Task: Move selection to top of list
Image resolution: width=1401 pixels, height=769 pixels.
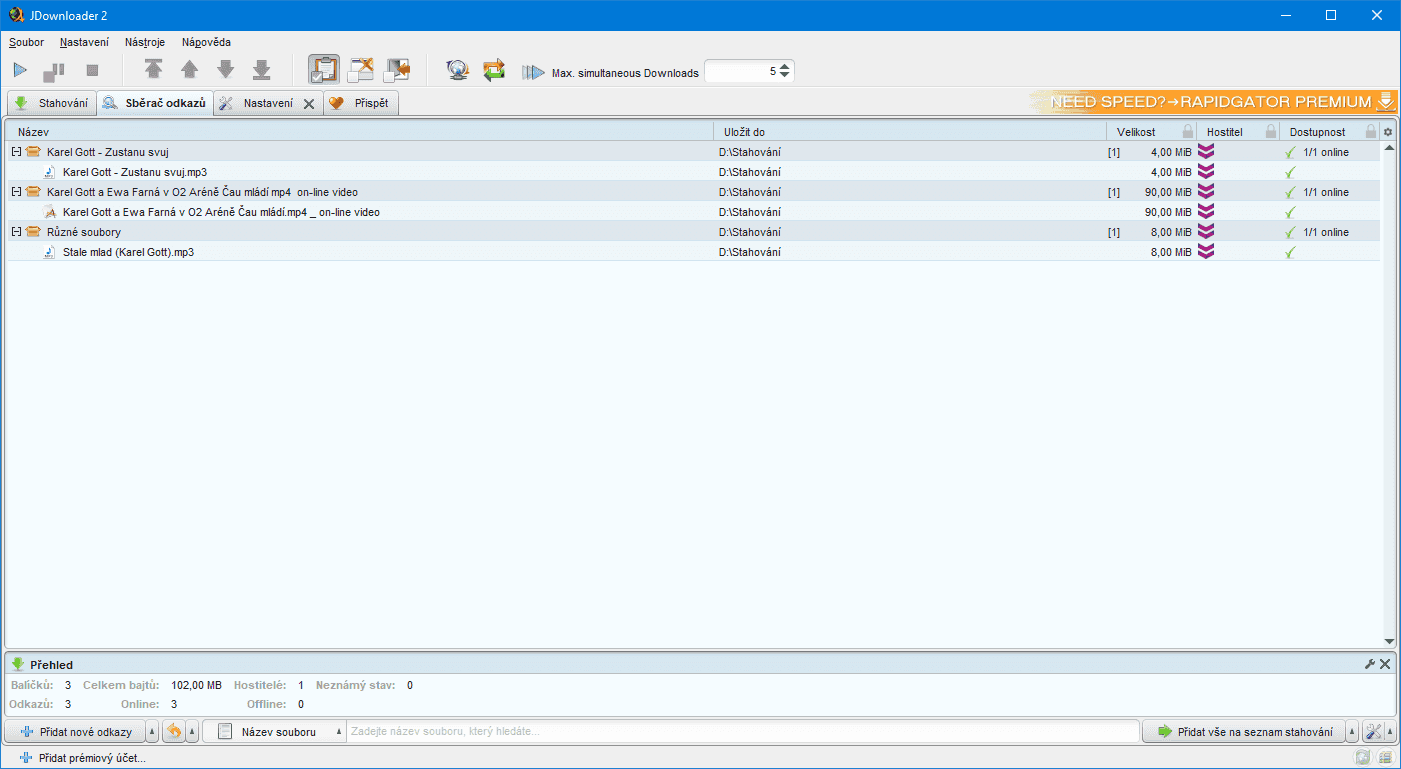Action: coord(153,70)
